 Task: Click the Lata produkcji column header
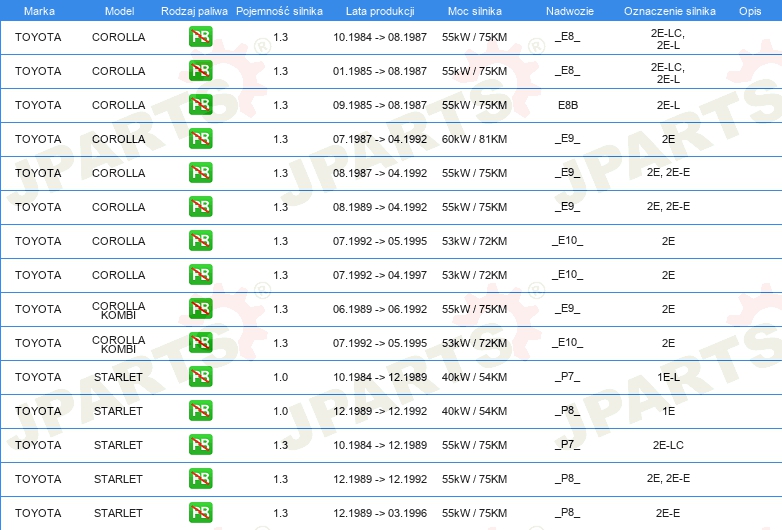click(380, 11)
